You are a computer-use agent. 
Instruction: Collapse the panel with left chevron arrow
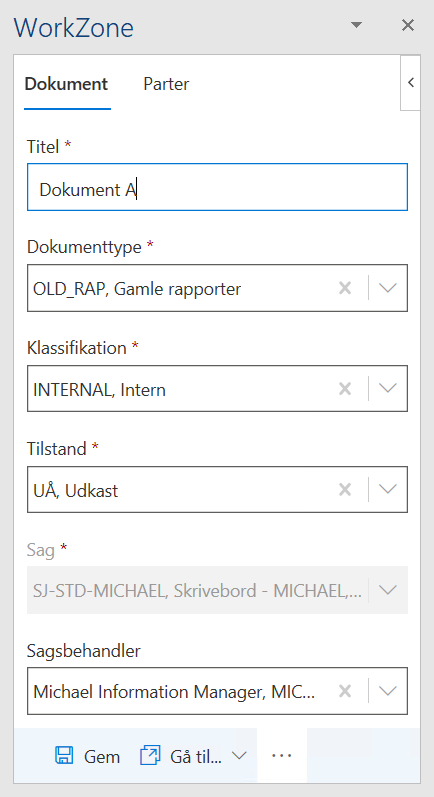[411, 82]
